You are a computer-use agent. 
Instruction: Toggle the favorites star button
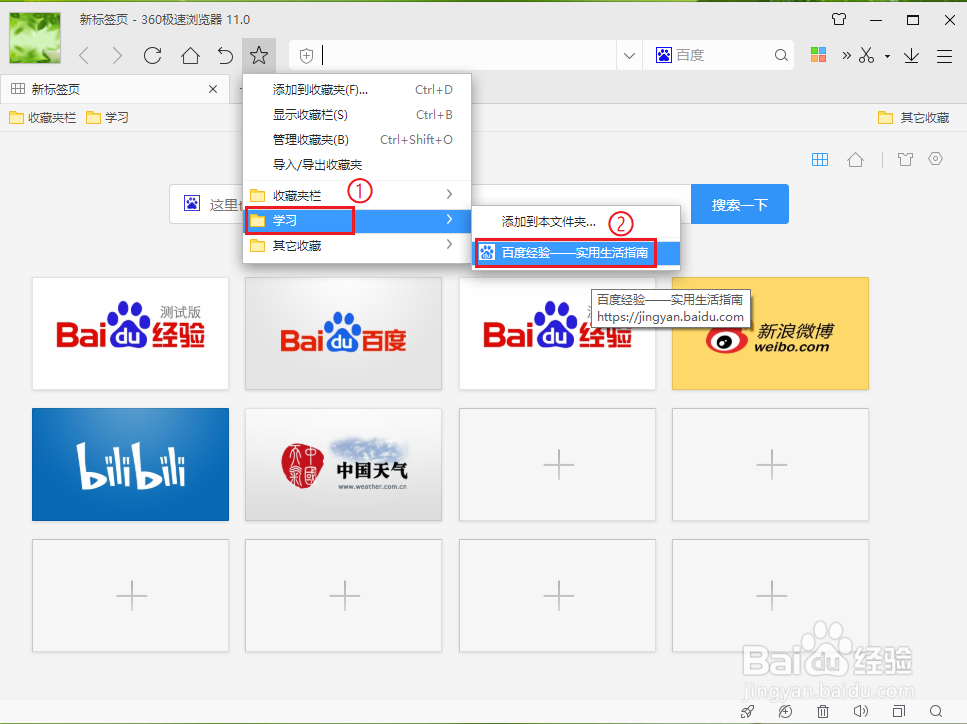point(259,56)
